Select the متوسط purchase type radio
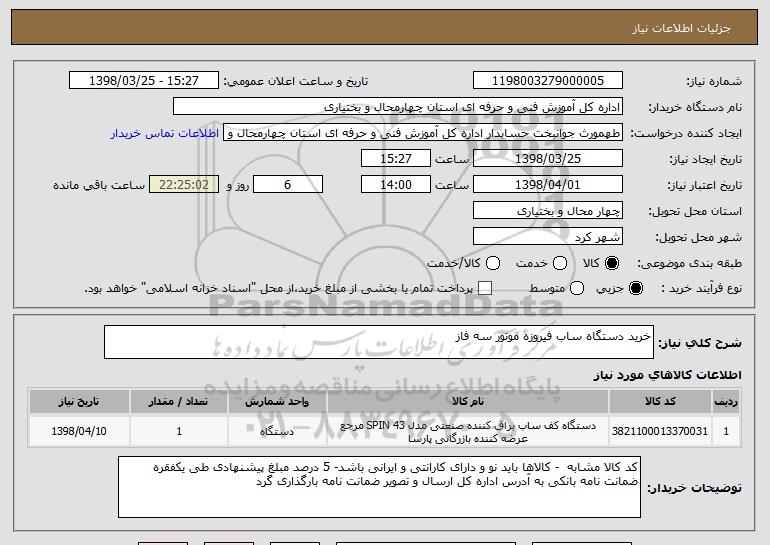This screenshot has height=545, width=770. pyautogui.click(x=577, y=288)
